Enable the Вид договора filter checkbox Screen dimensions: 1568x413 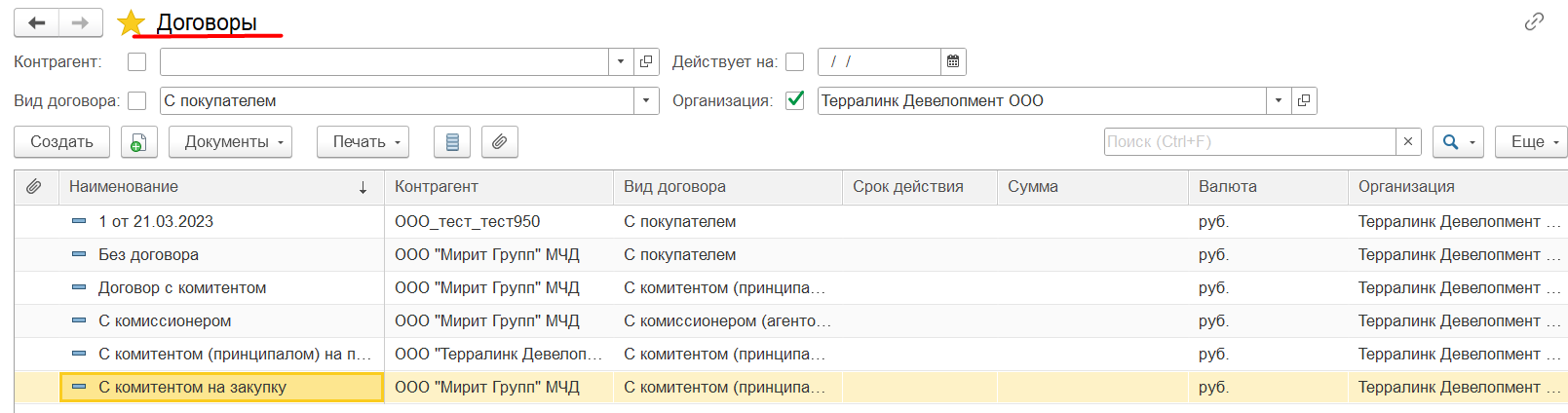pos(137,100)
